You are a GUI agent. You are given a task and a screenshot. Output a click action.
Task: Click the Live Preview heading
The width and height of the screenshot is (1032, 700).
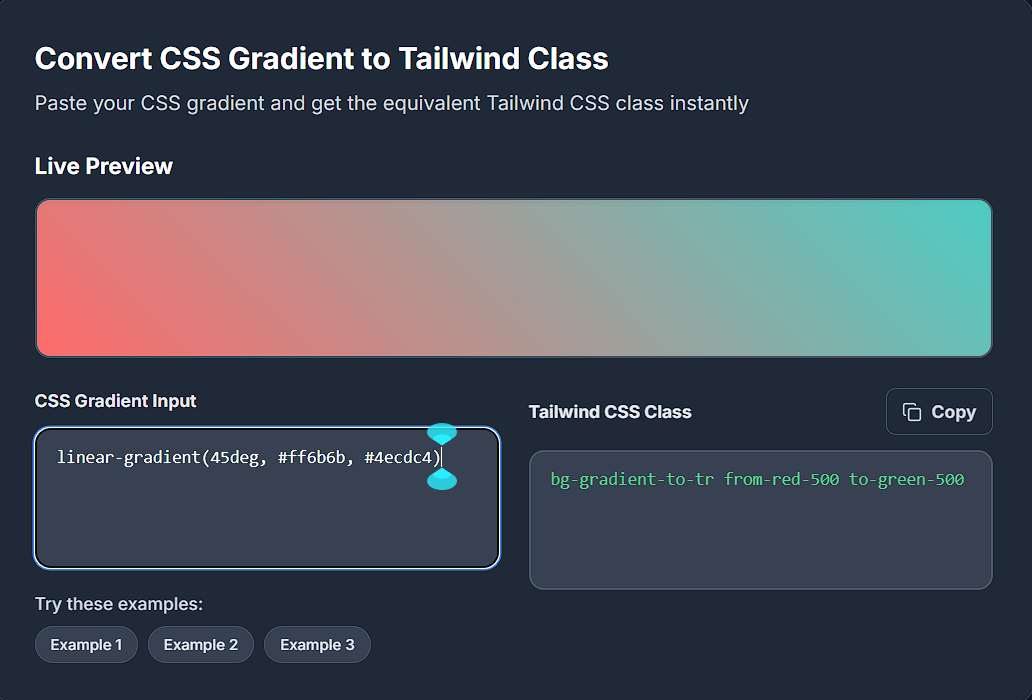[103, 166]
